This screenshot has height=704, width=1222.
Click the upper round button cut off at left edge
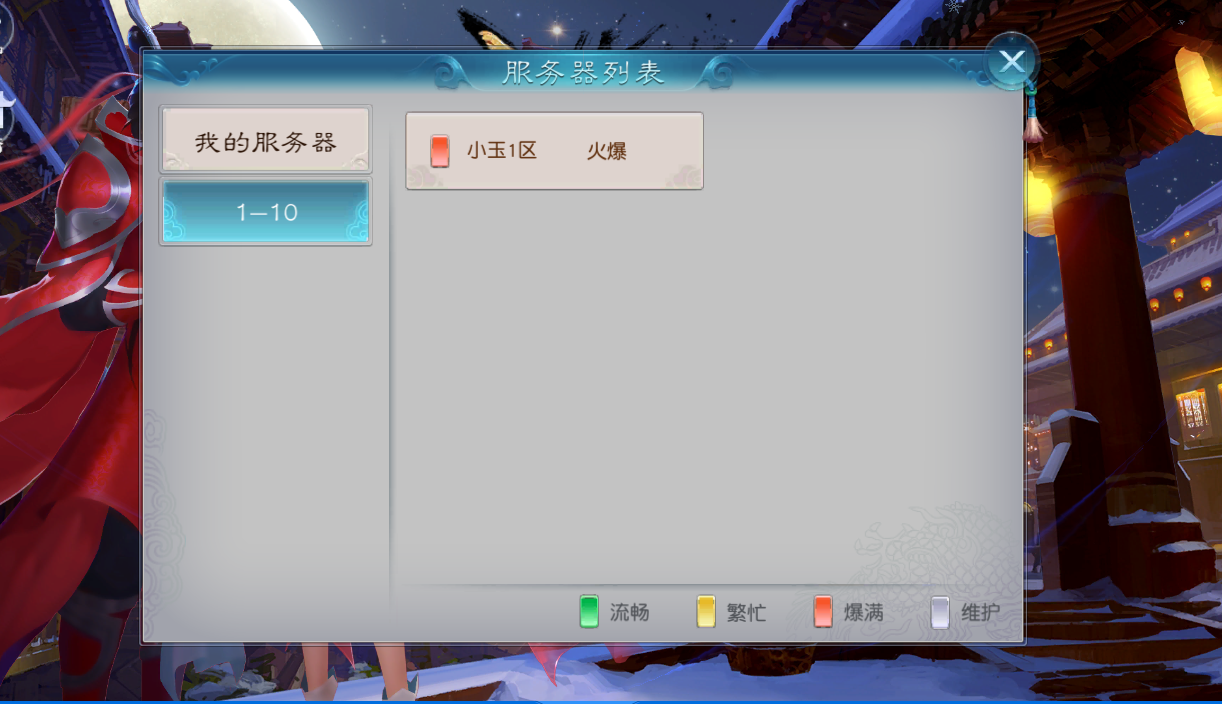(5, 25)
